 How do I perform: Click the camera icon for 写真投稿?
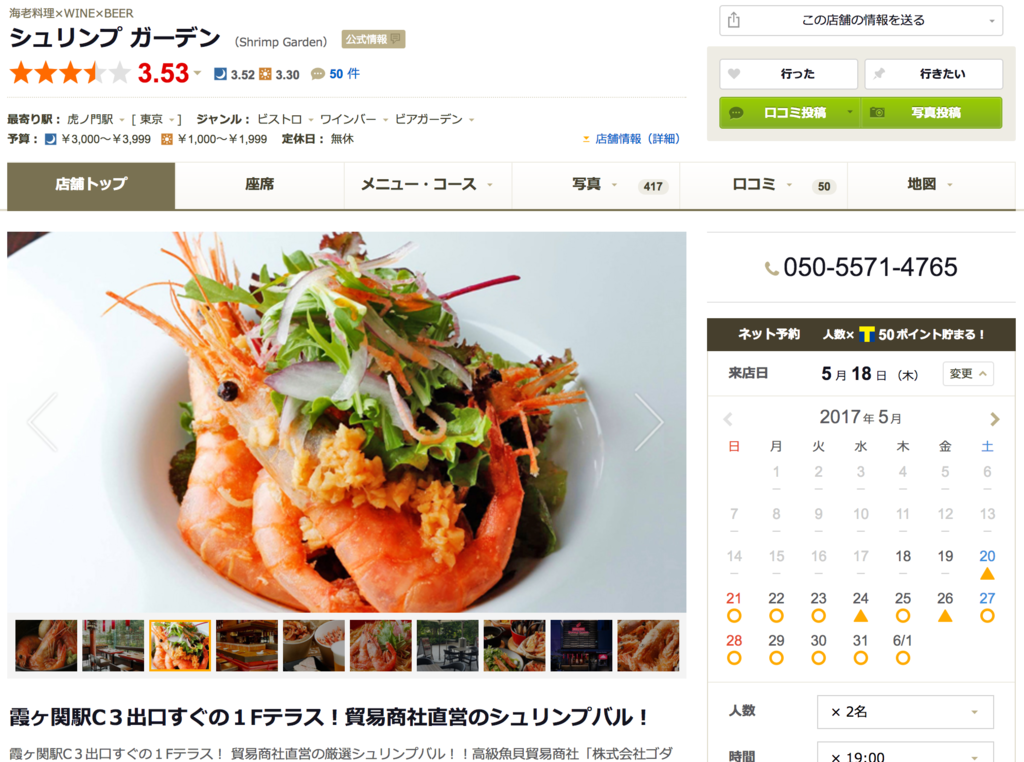point(877,112)
